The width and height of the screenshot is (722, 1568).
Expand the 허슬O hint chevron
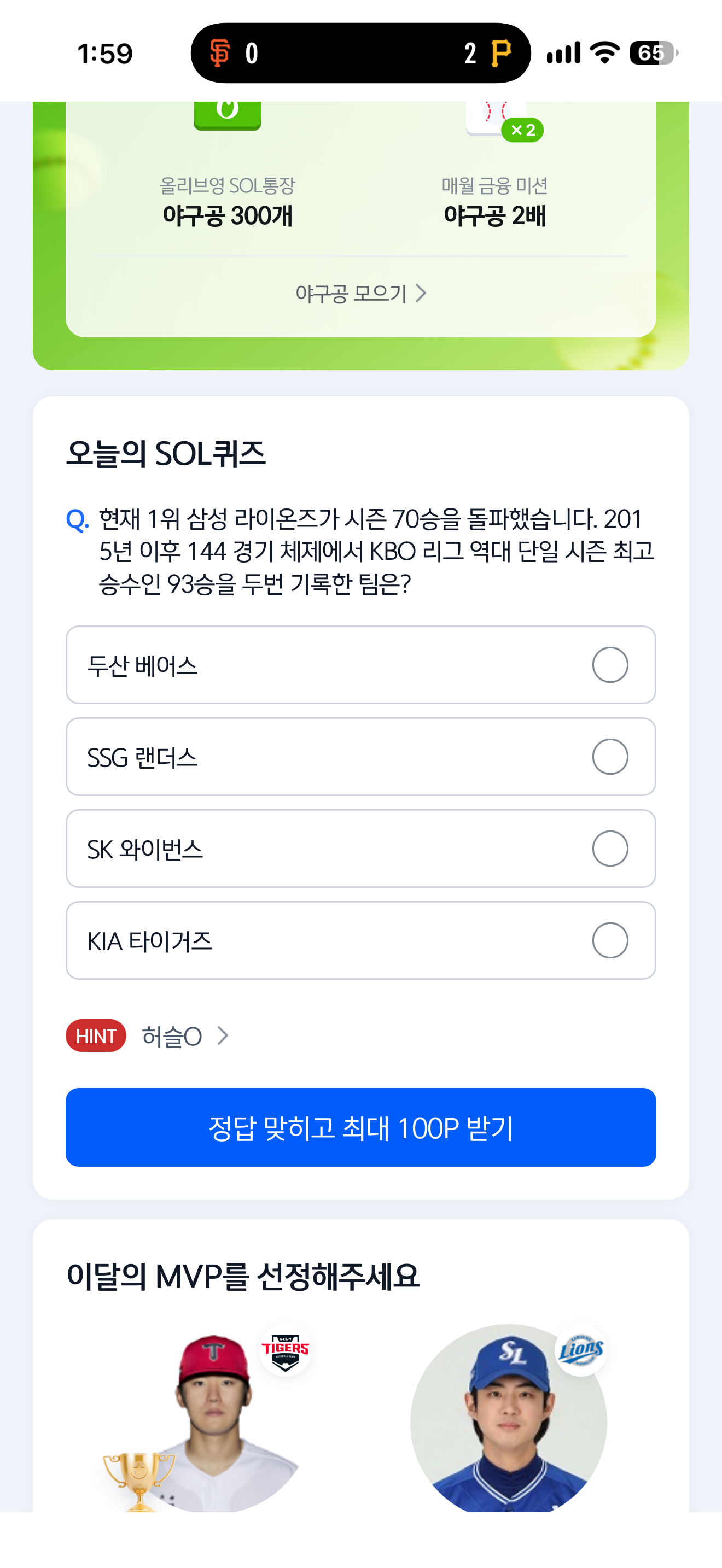tap(223, 1035)
